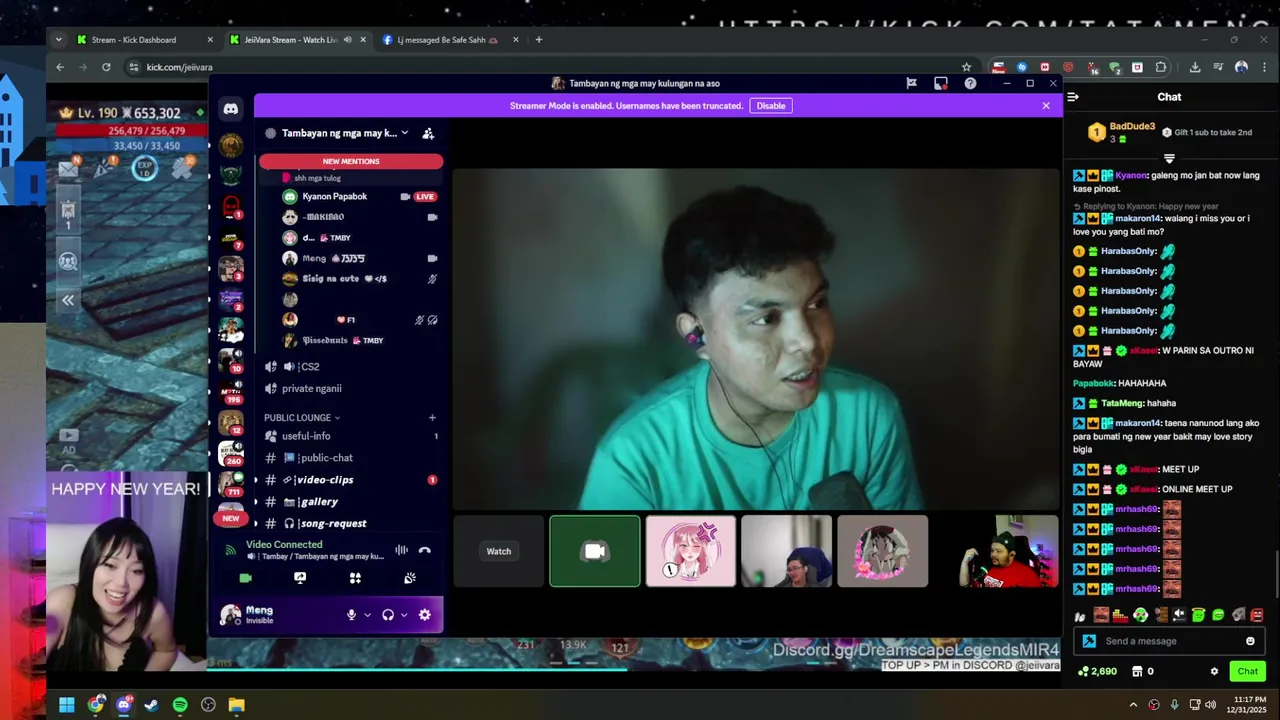Open Chrome downloads icon
1280x720 pixels.
(x=1195, y=67)
